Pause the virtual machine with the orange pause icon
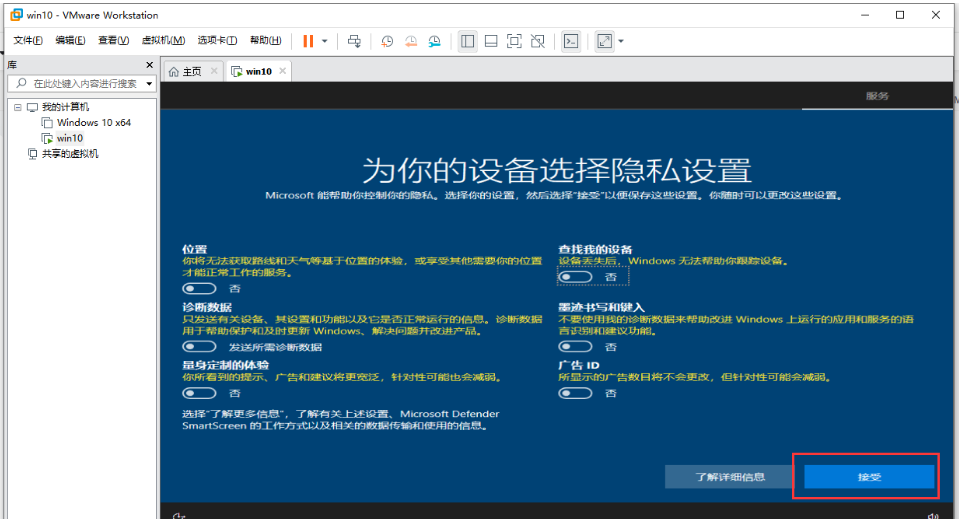959x519 pixels. tap(308, 41)
